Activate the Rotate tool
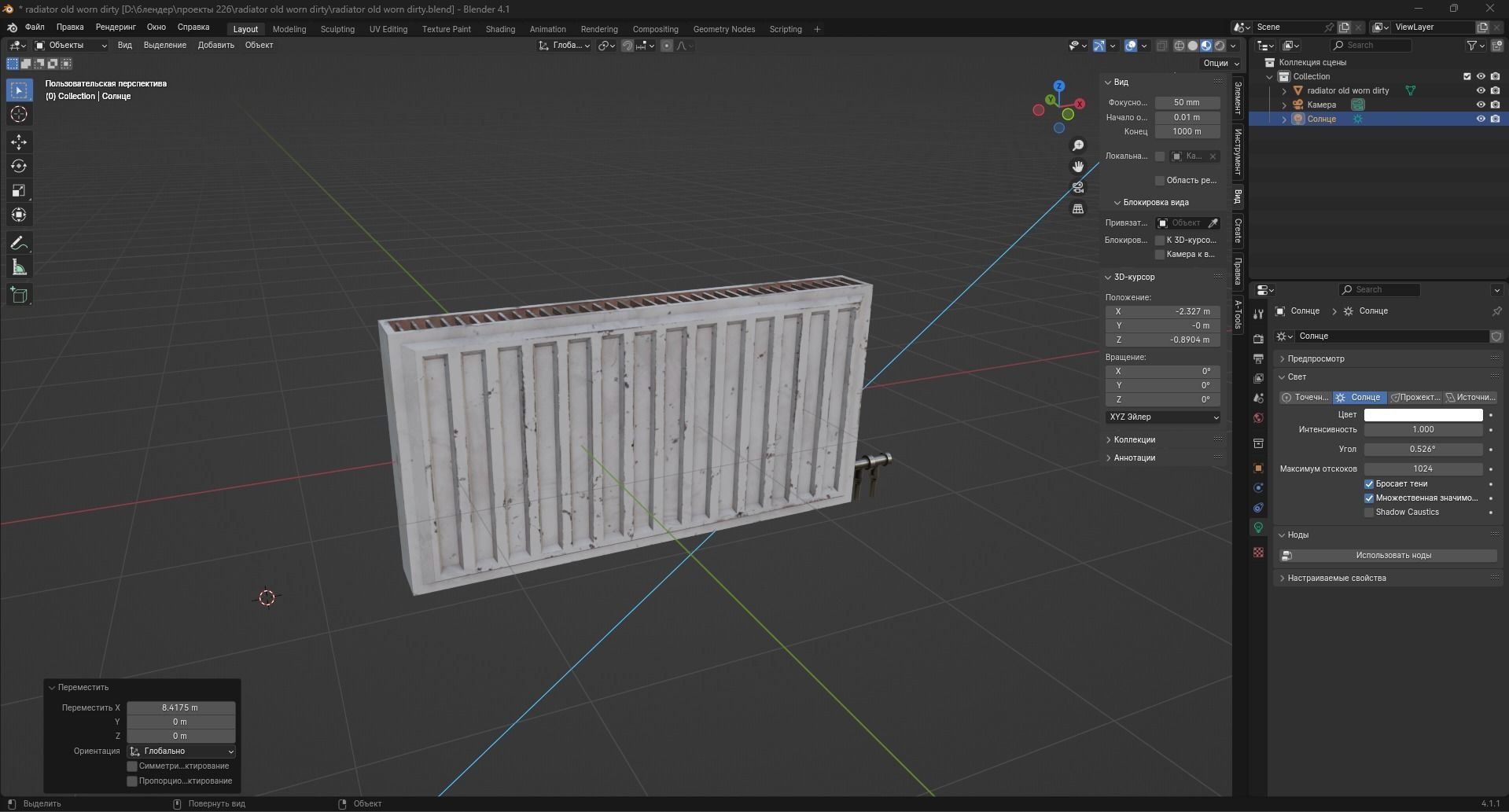The height and width of the screenshot is (812, 1509). click(19, 166)
